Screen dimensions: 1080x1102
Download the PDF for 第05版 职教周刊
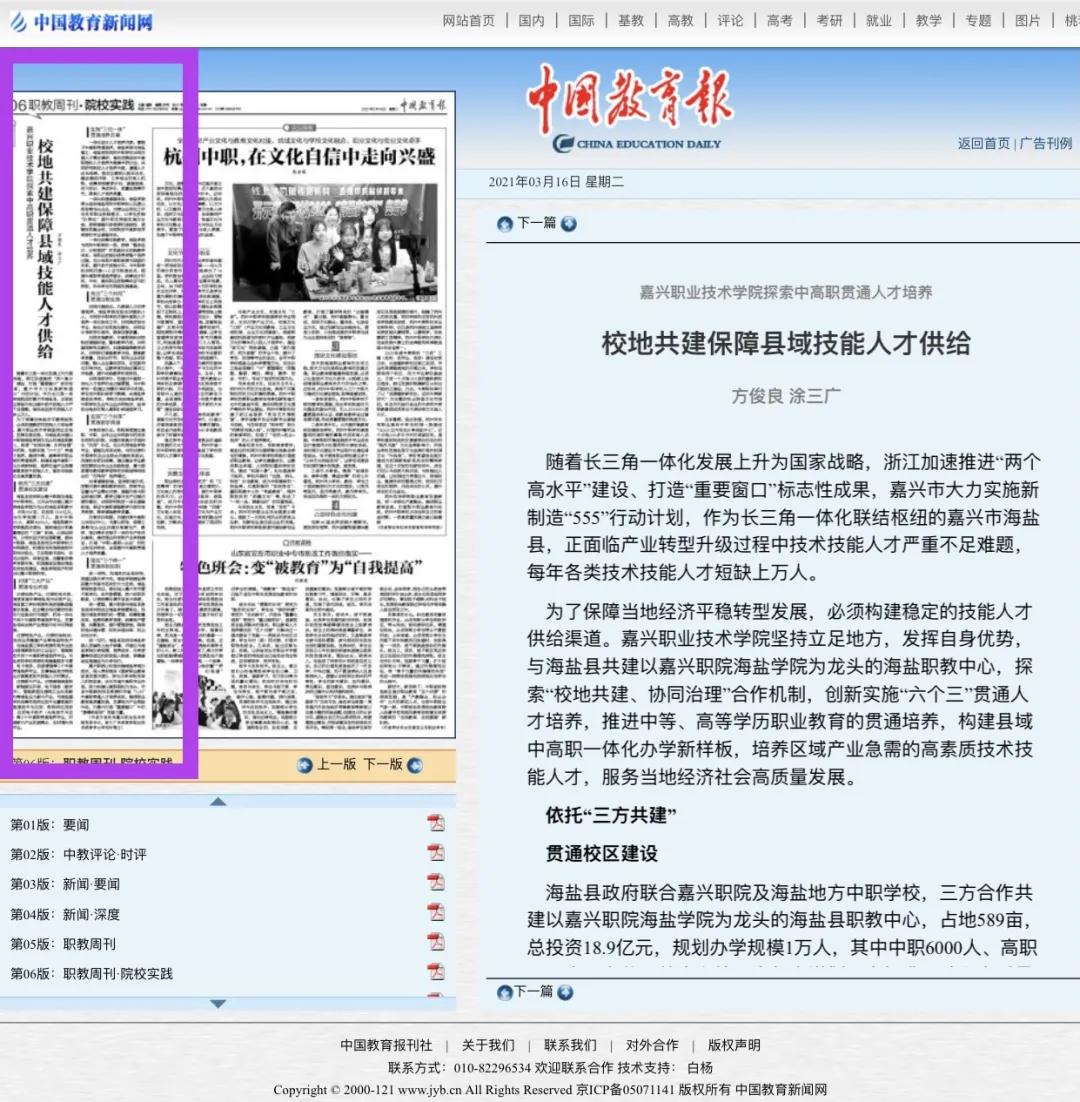click(x=436, y=943)
